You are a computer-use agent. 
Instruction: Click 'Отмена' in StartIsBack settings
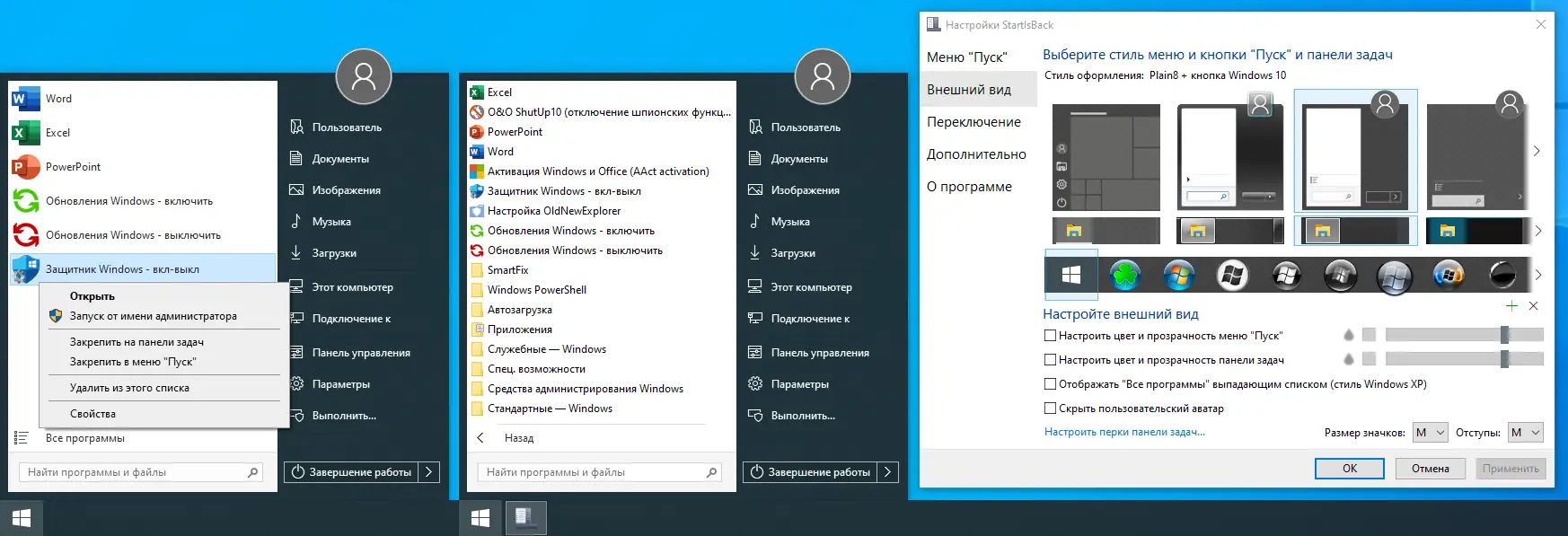coord(1431,469)
